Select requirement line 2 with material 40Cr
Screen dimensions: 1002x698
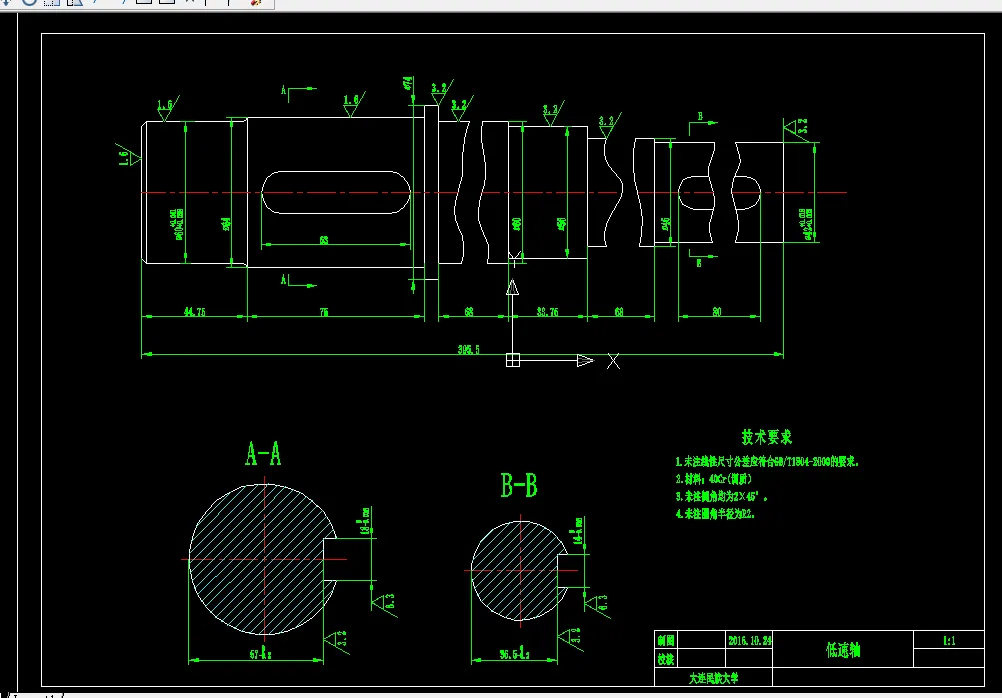(714, 479)
